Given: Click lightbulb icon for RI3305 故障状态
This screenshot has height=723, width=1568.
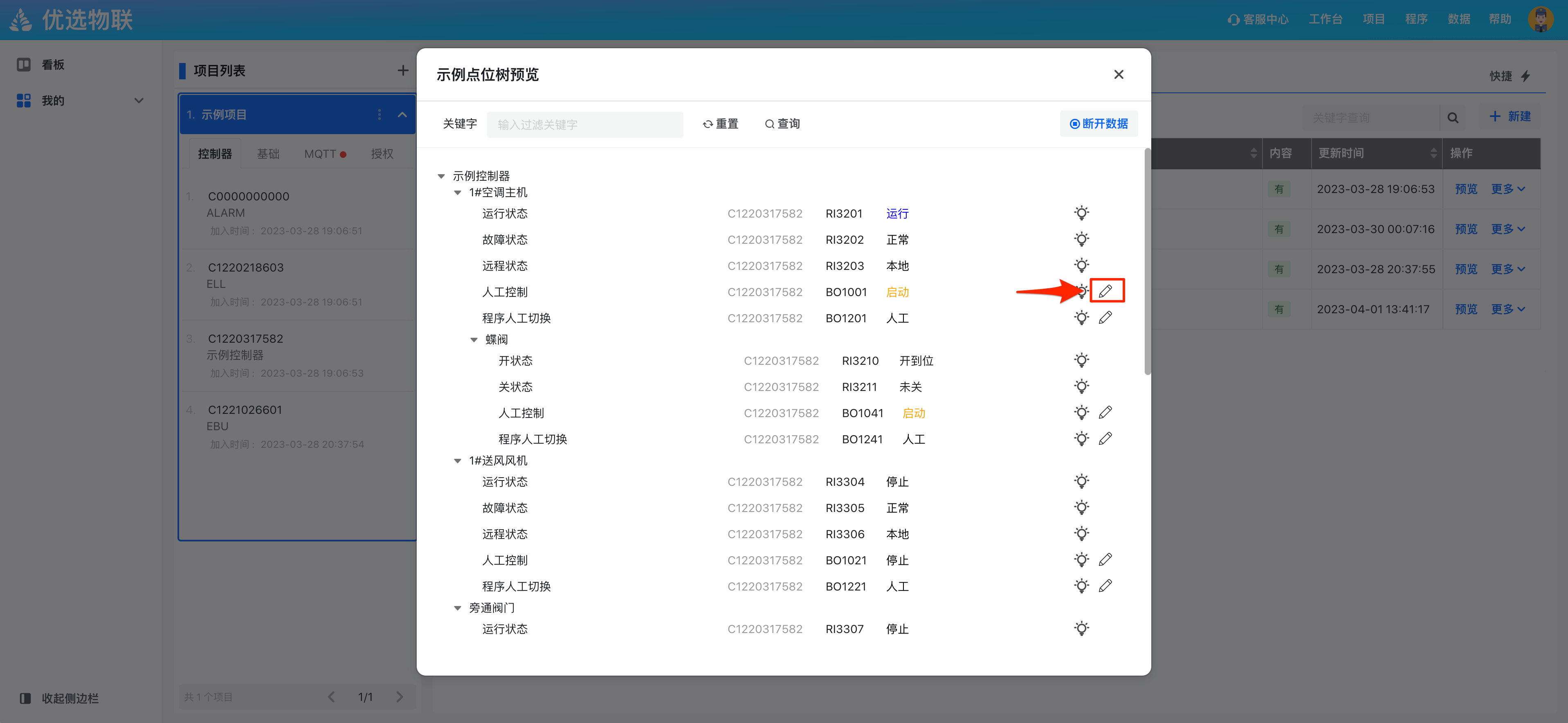Looking at the screenshot, I should pyautogui.click(x=1081, y=507).
